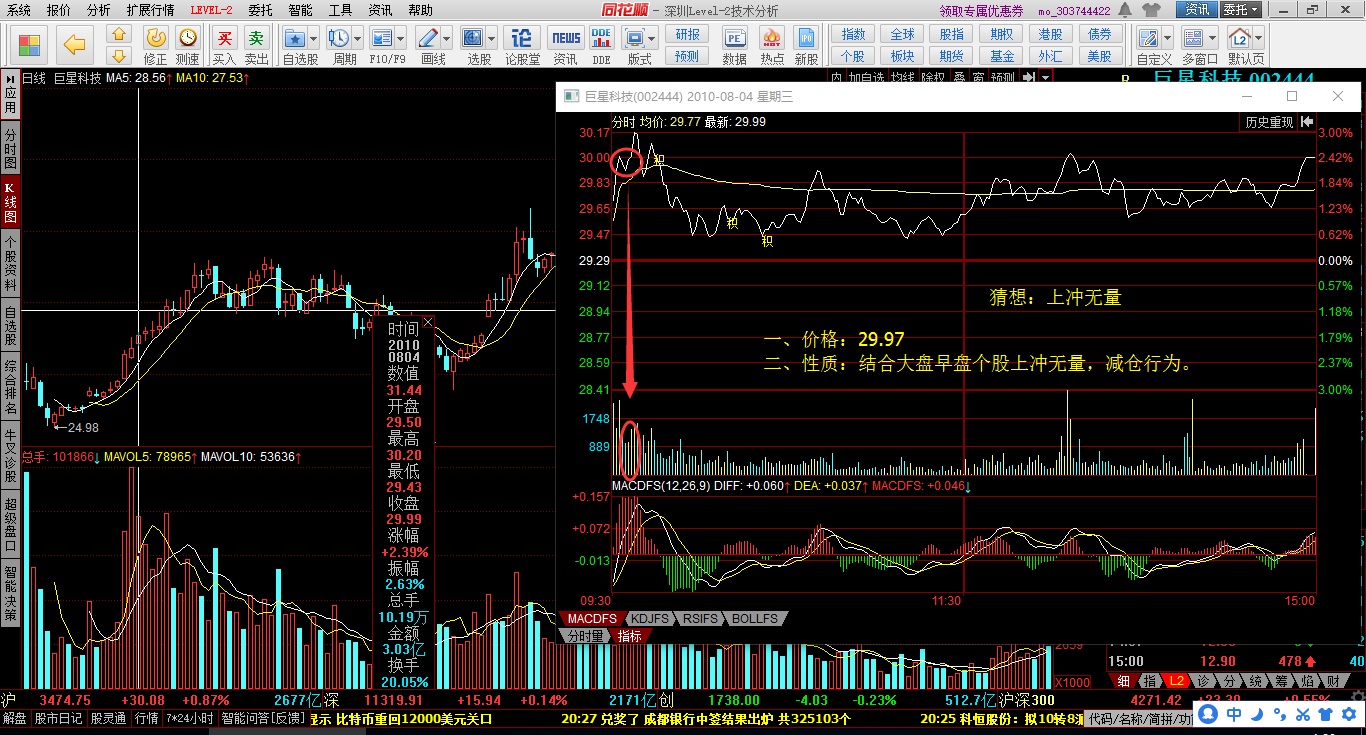This screenshot has height=735, width=1366.
Task: Open the 委托 dropdown in title bar
Action: [1240, 10]
